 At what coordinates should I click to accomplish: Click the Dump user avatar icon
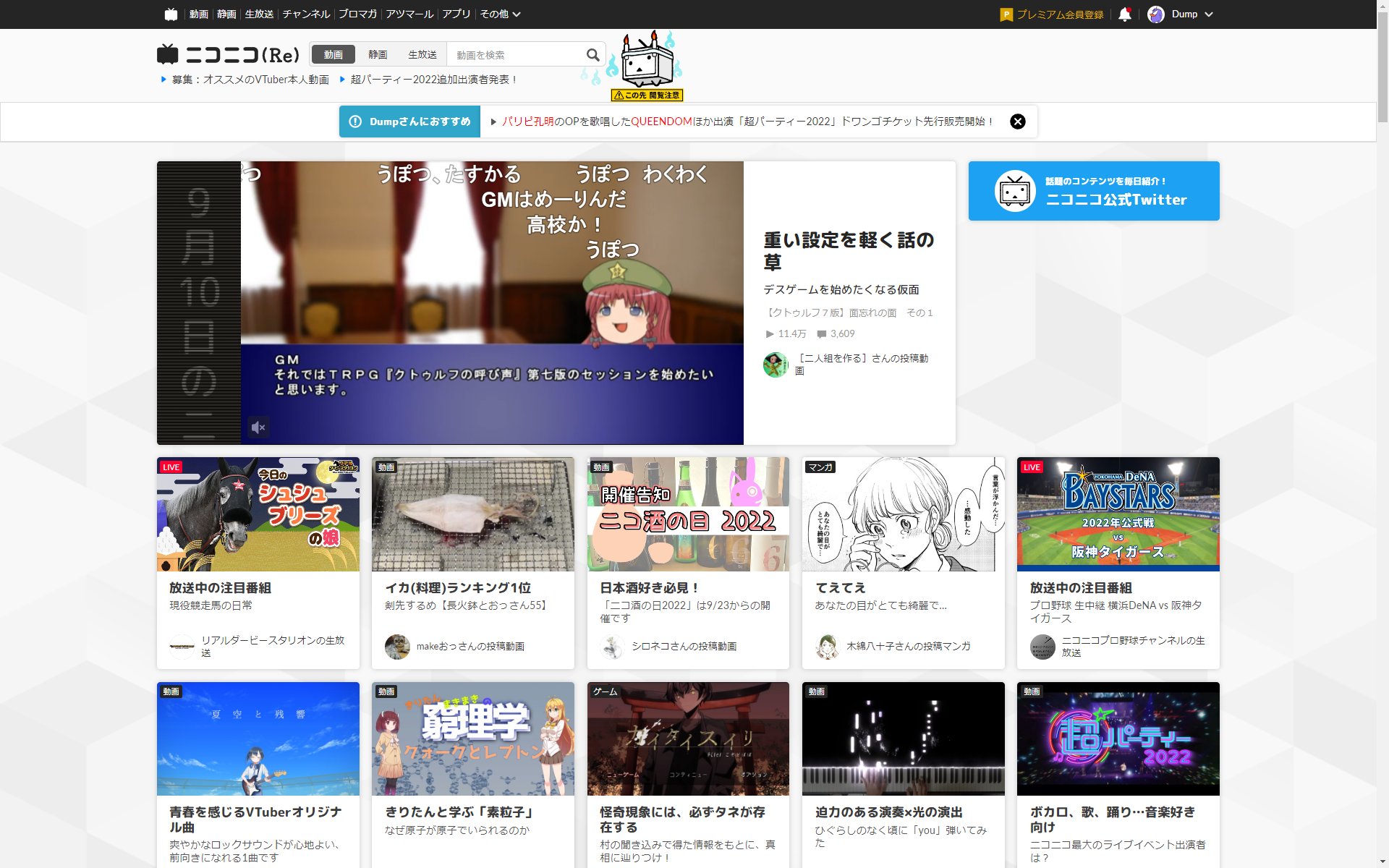click(x=1155, y=14)
